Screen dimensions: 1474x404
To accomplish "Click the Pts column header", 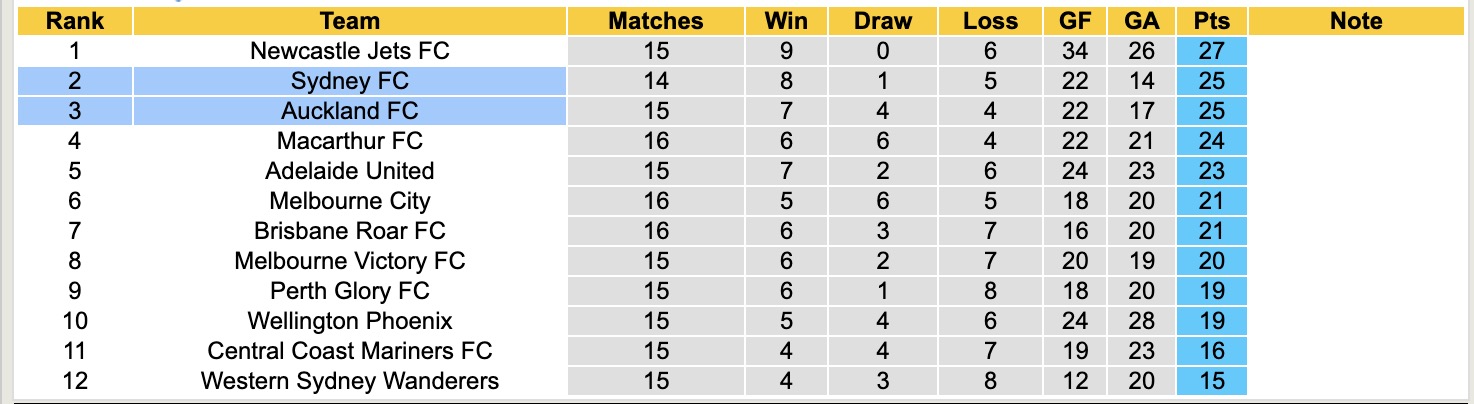I will tap(1212, 21).
